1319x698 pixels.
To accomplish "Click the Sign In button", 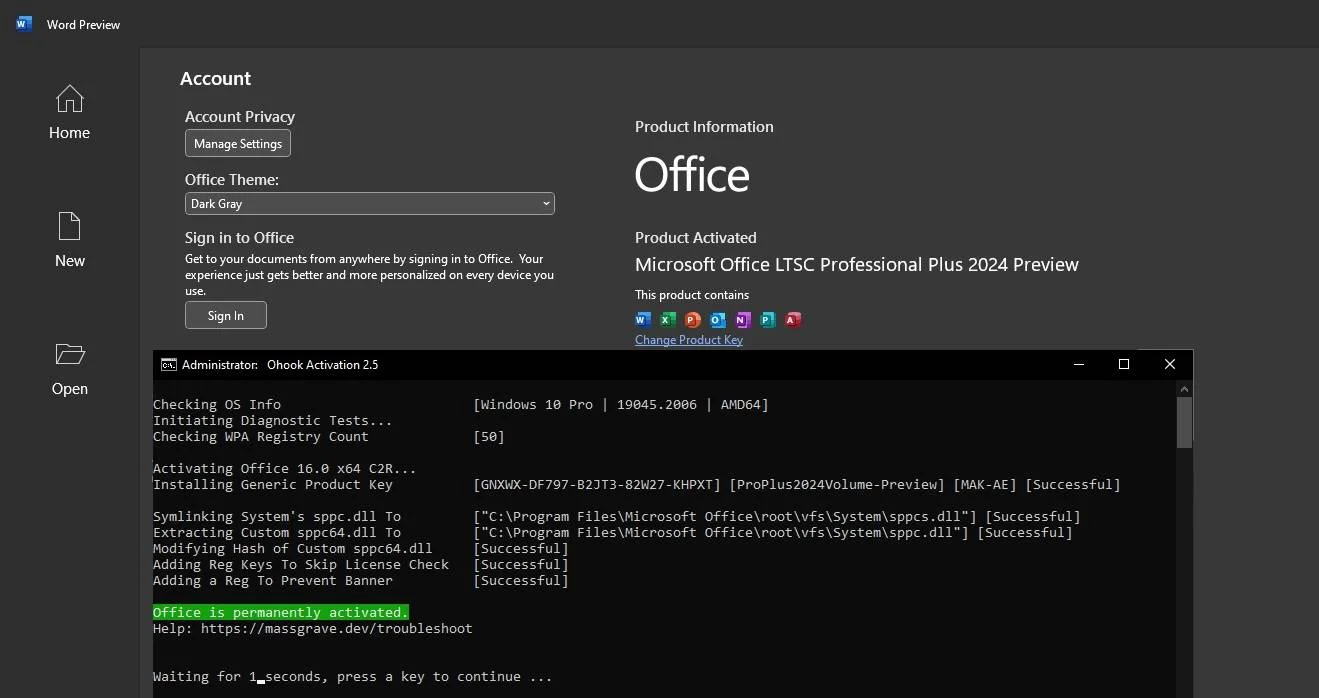I will pos(226,315).
